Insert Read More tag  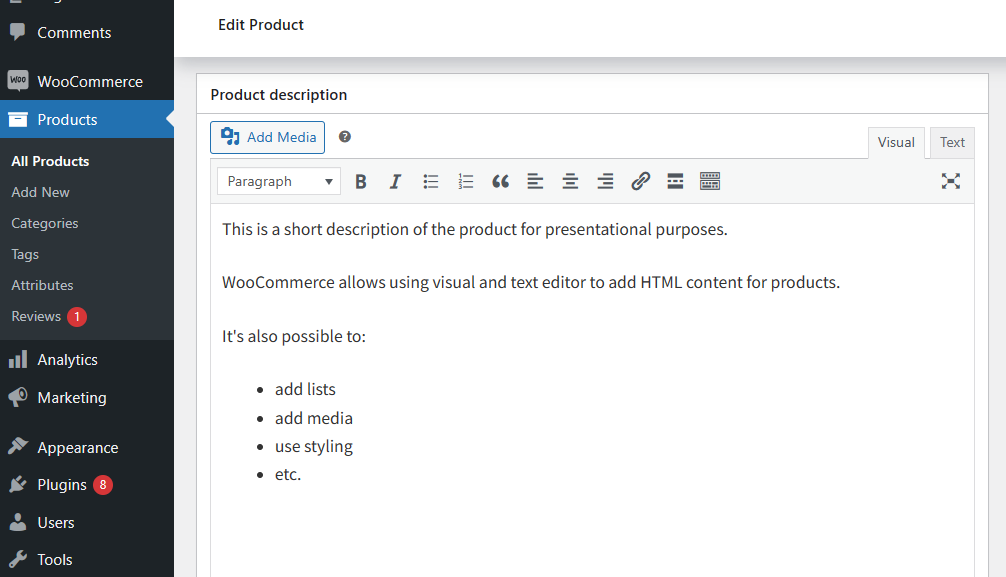(675, 182)
